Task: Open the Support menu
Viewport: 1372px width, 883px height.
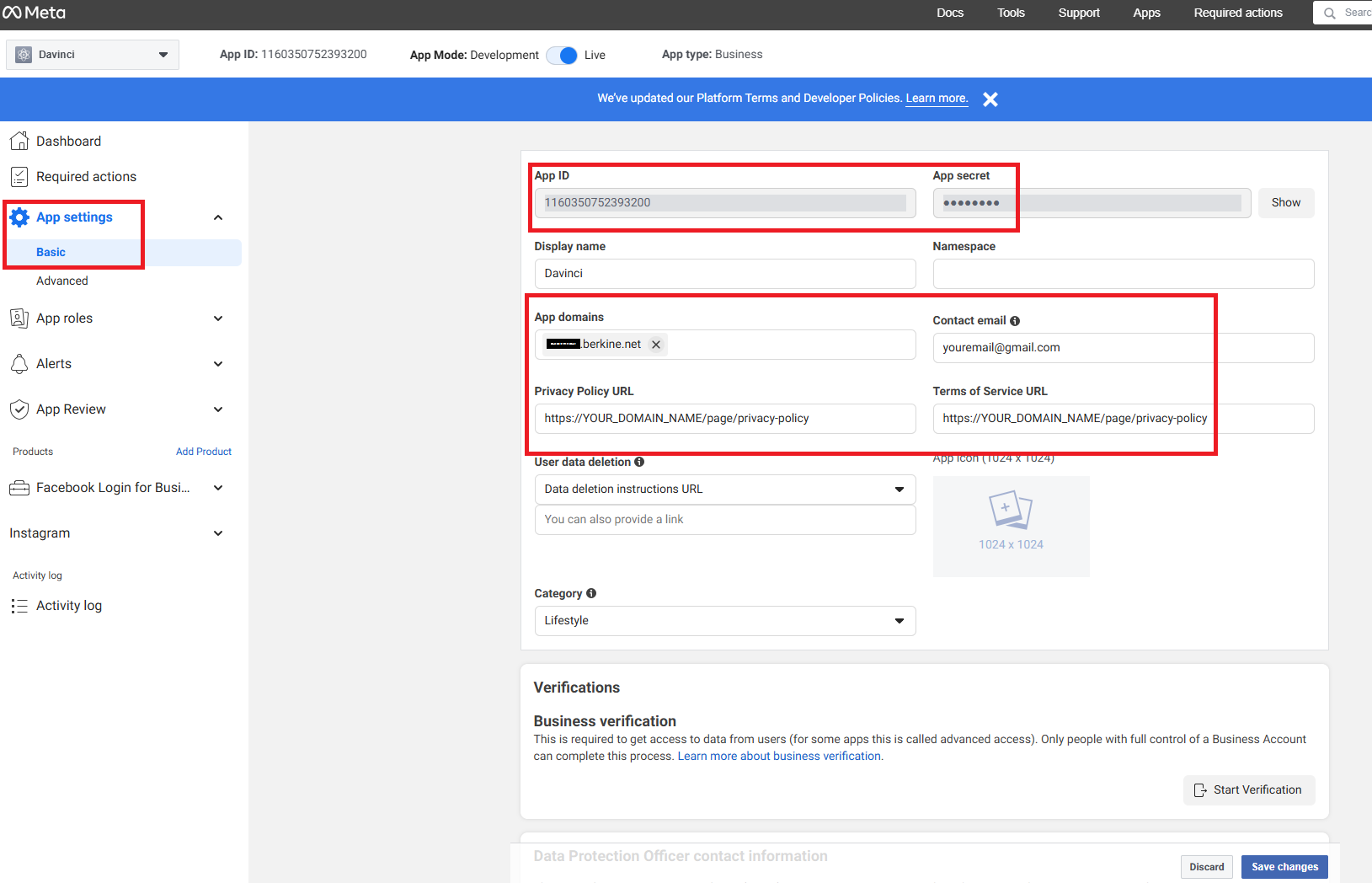Action: click(x=1079, y=13)
